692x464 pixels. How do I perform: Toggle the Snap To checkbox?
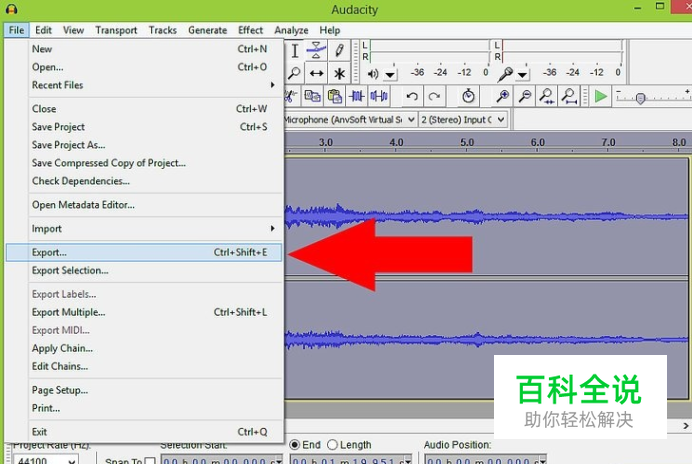tap(150, 461)
